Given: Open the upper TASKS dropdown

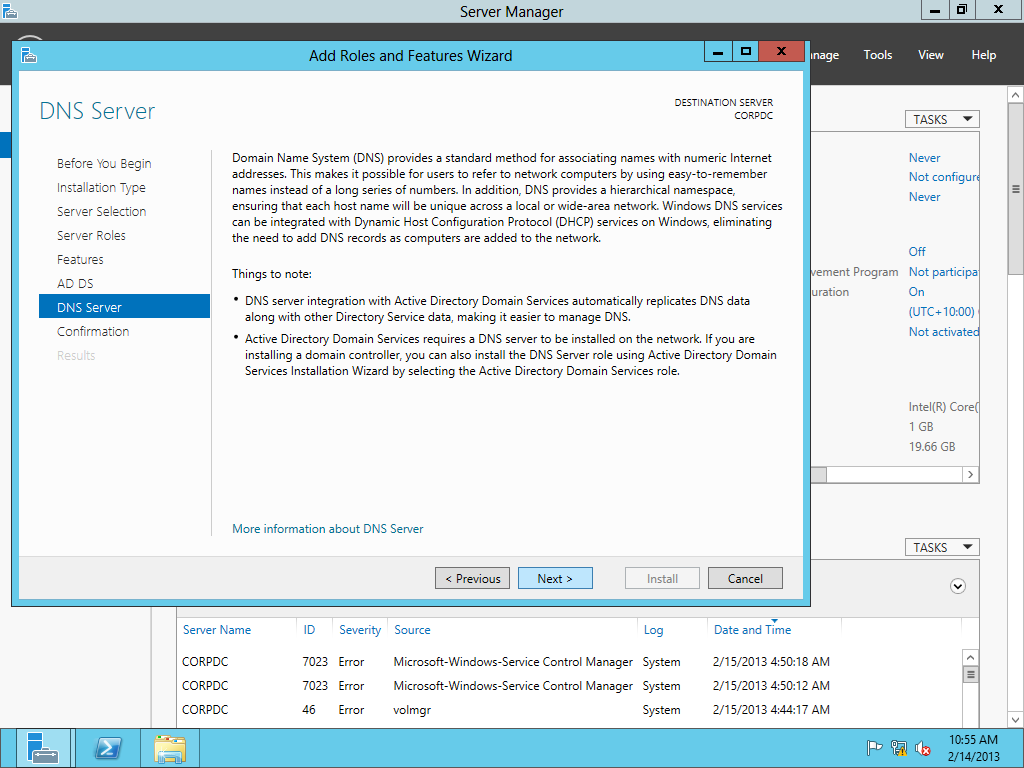Looking at the screenshot, I should [942, 119].
